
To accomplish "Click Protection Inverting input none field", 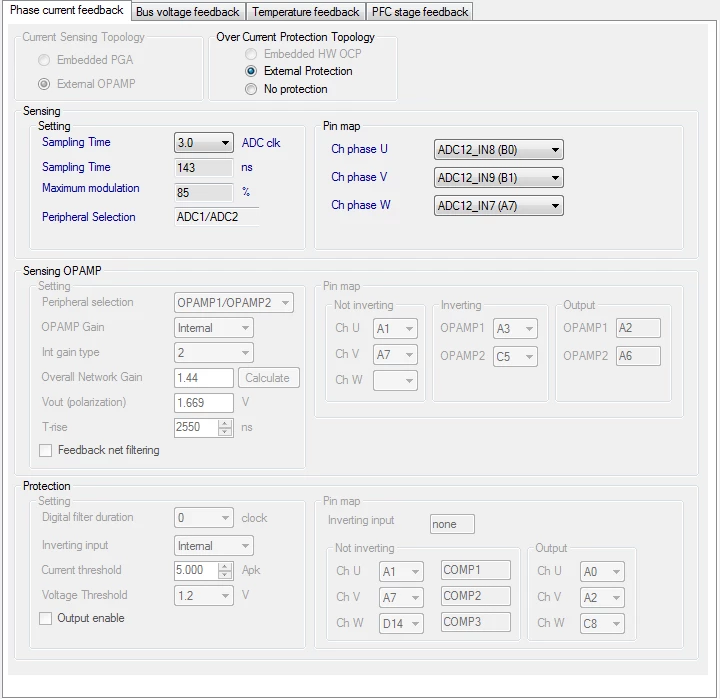I will point(452,524).
